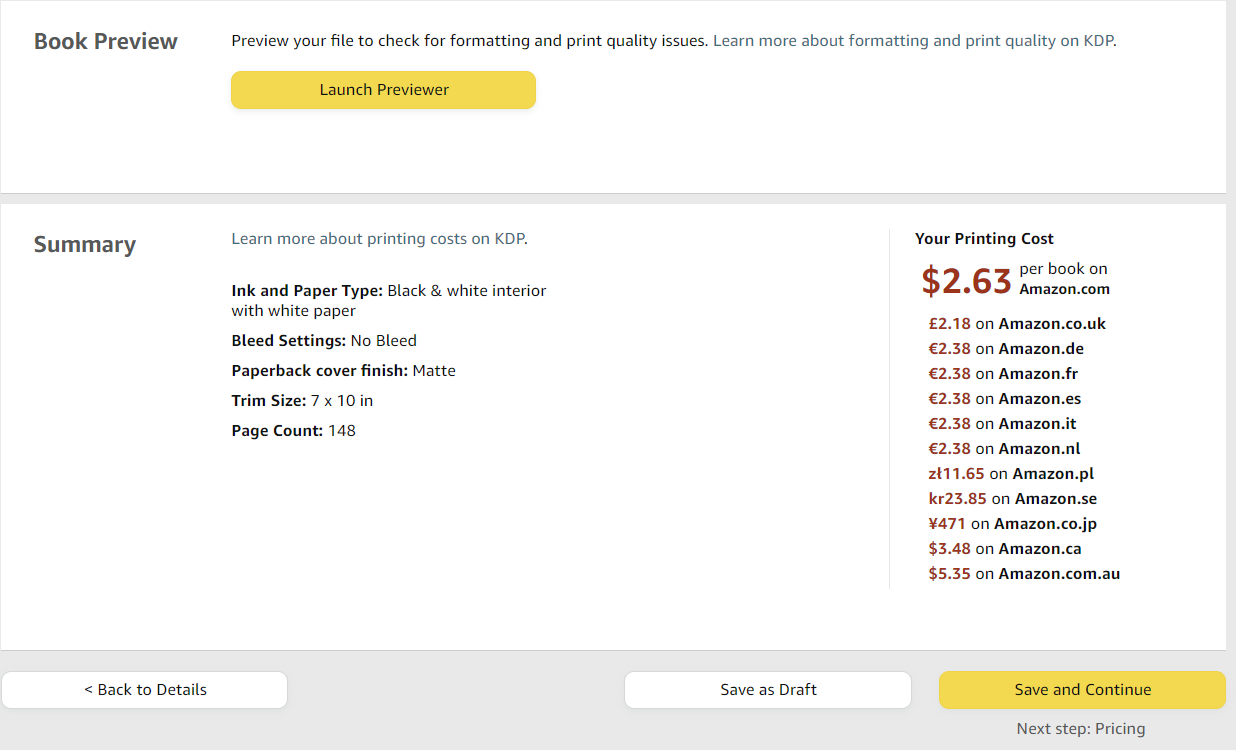
Task: Select the ¥471 on Amazon.co.jp line
Action: (x=1013, y=524)
